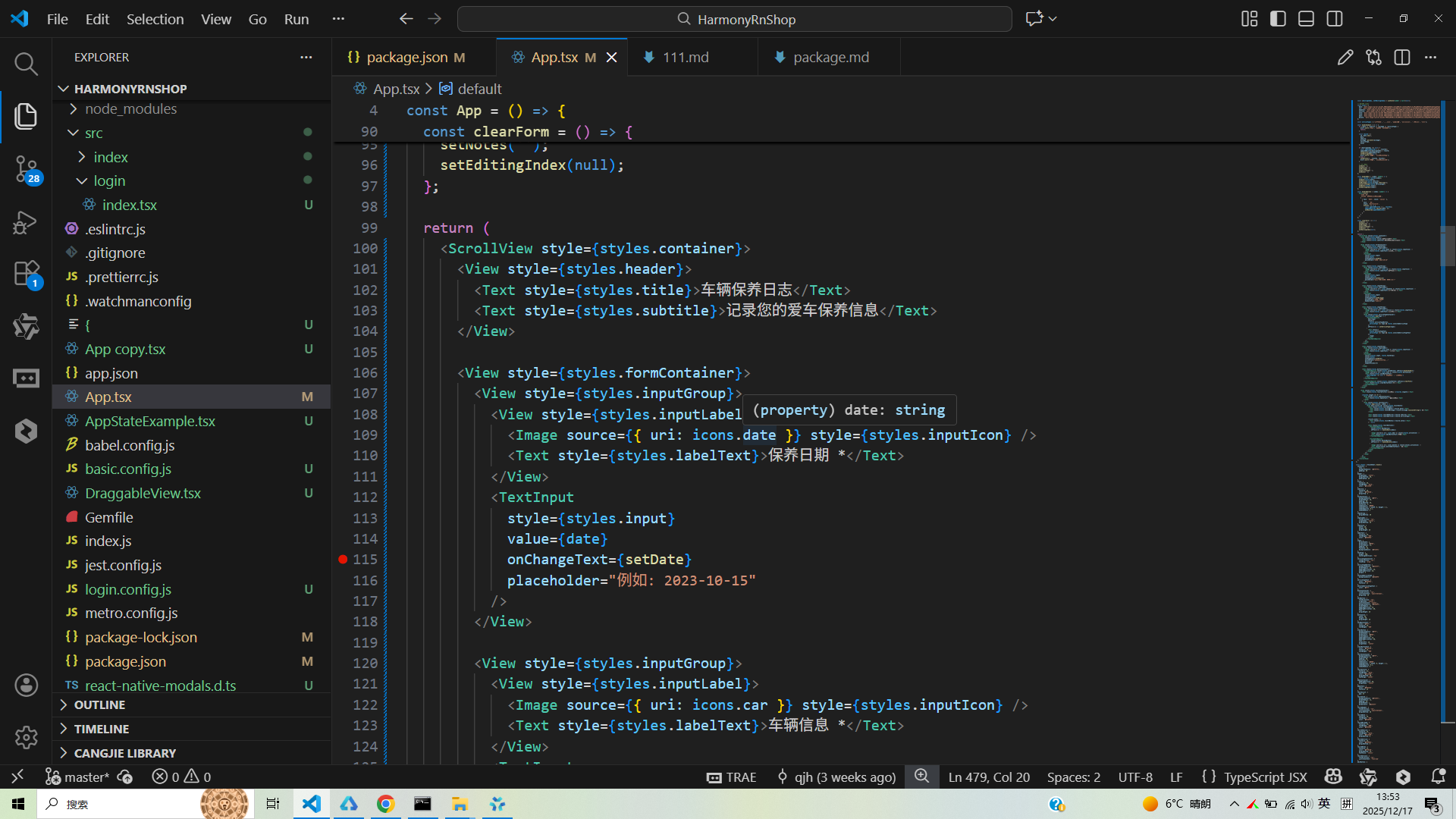
Task: Open Run and Debug view
Action: click(26, 222)
